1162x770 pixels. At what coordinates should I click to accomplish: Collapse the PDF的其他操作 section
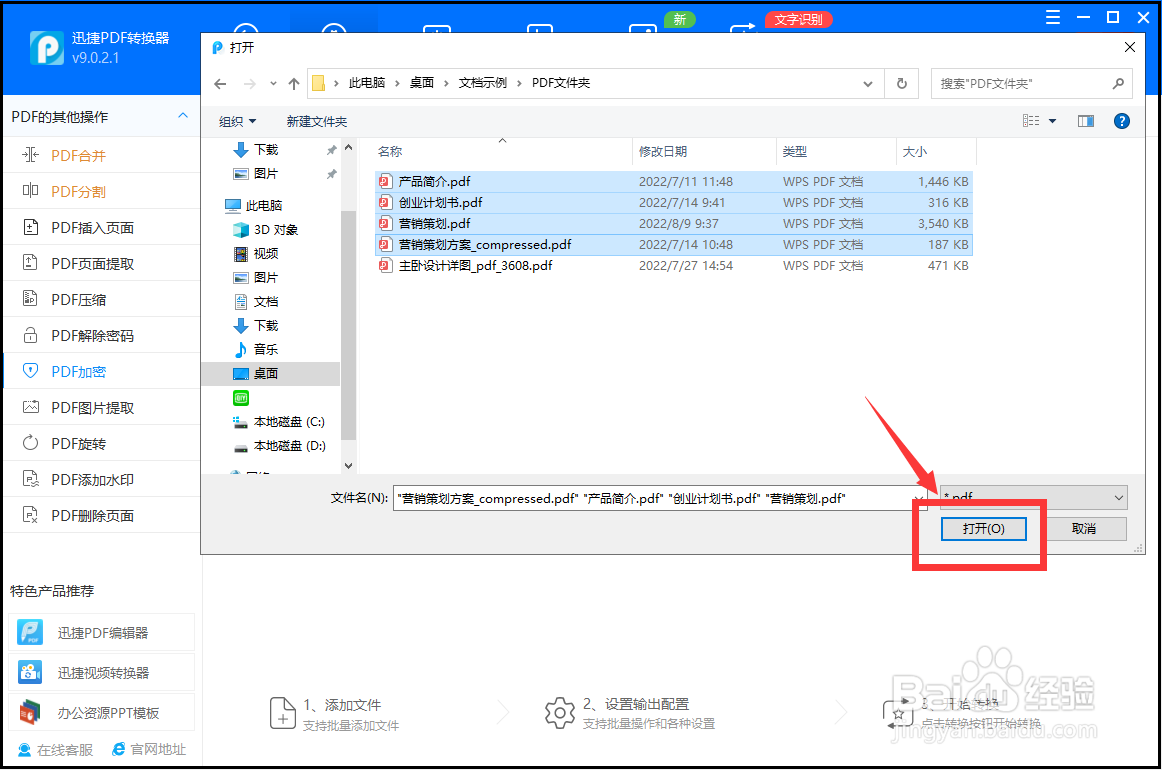pos(182,116)
